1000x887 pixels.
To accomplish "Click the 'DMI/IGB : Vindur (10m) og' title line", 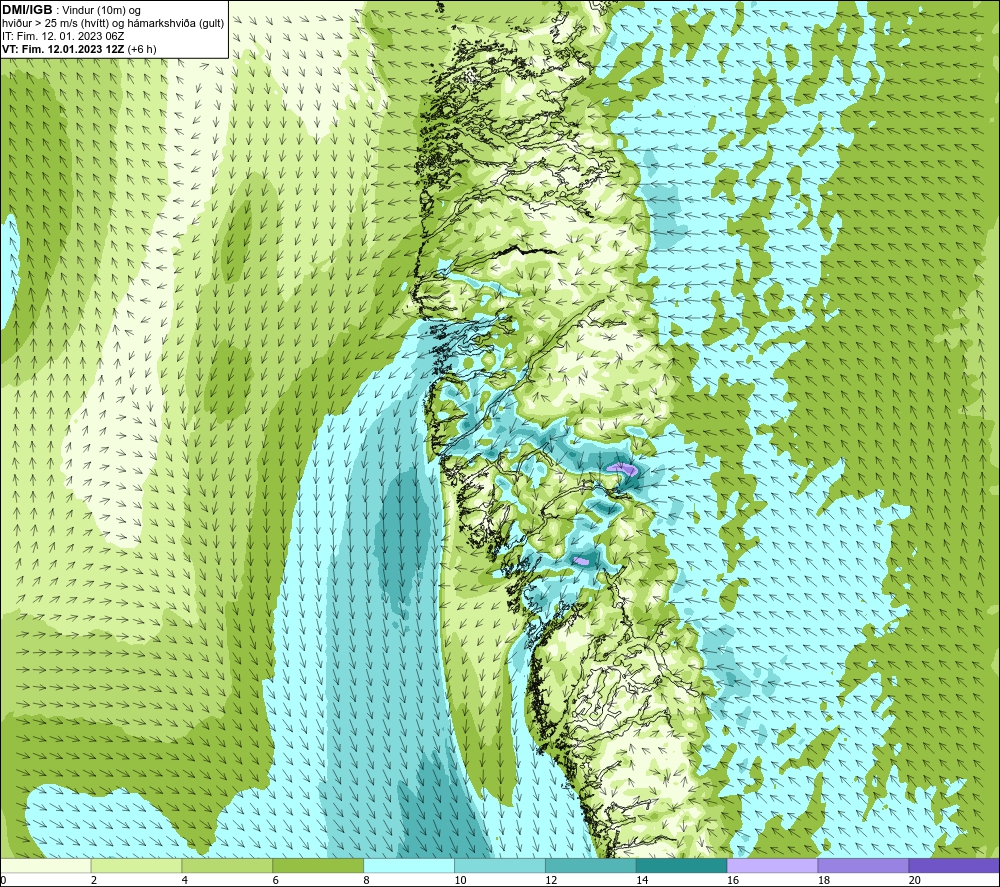I will pyautogui.click(x=71, y=10).
